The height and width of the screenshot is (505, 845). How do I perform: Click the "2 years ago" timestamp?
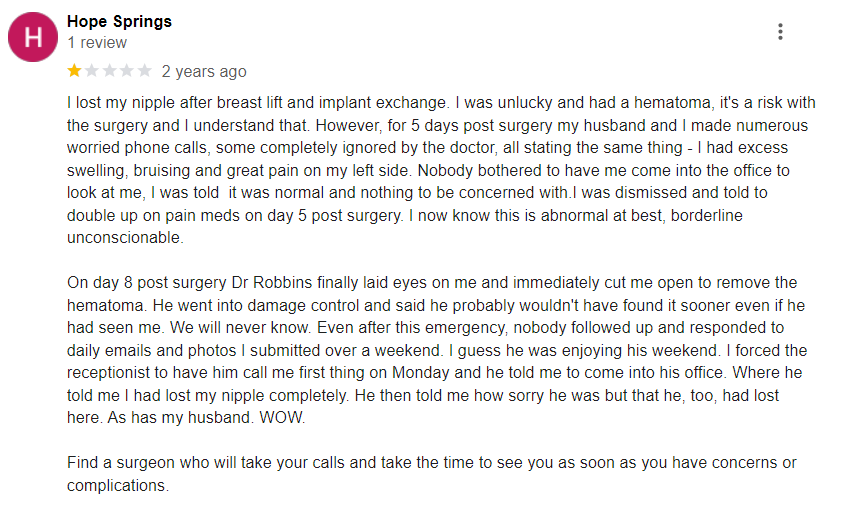[x=204, y=72]
